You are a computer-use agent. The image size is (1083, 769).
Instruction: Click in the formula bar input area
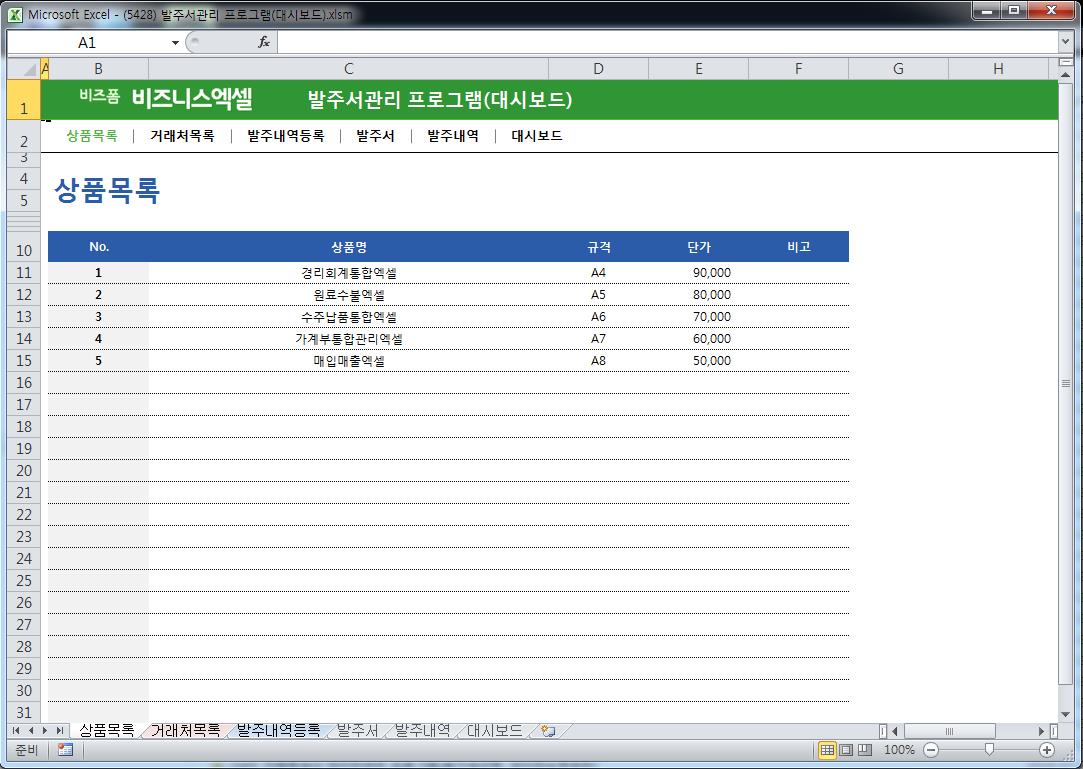(x=667, y=42)
